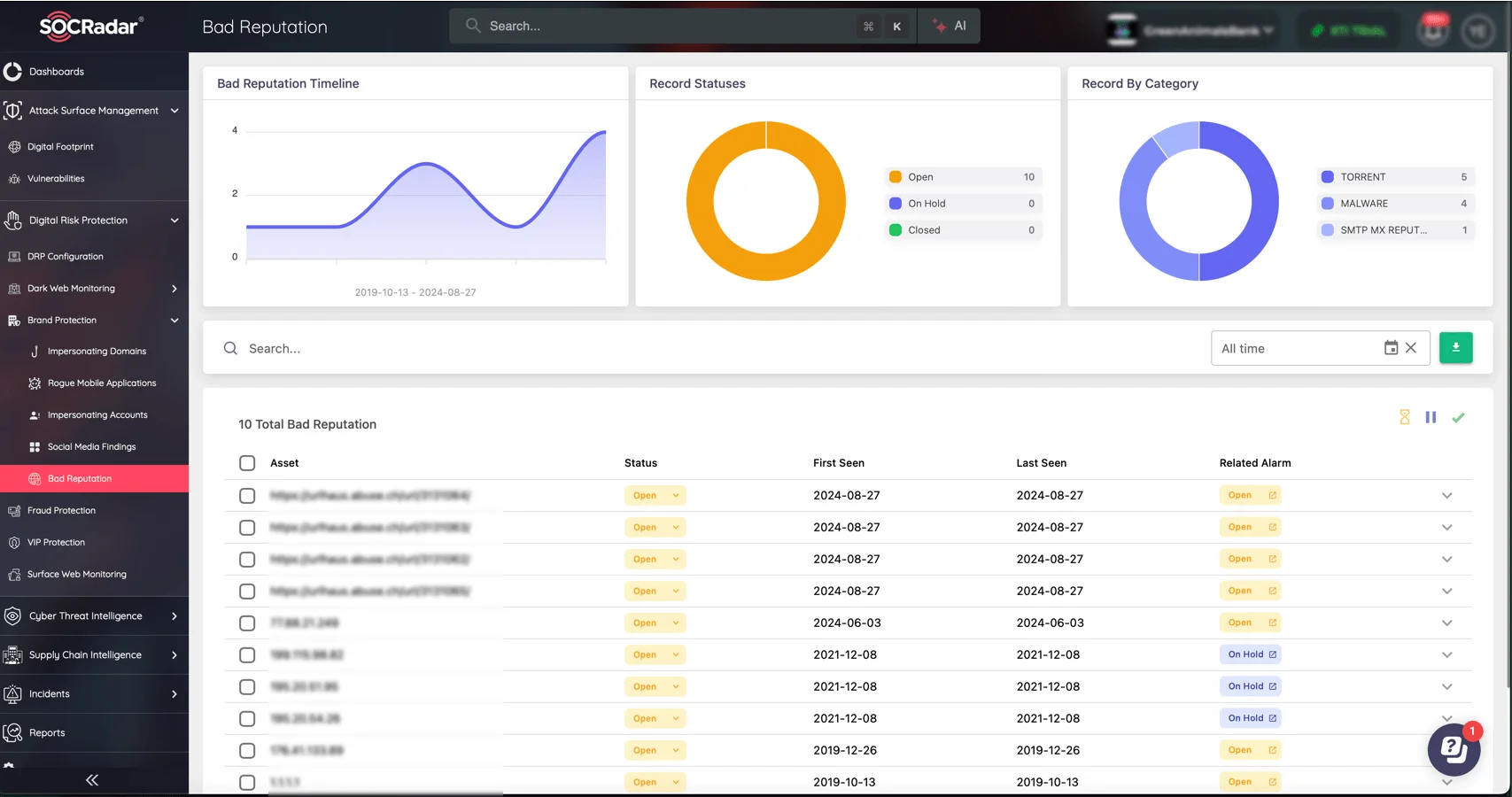Expand Incidents menu

(174, 694)
